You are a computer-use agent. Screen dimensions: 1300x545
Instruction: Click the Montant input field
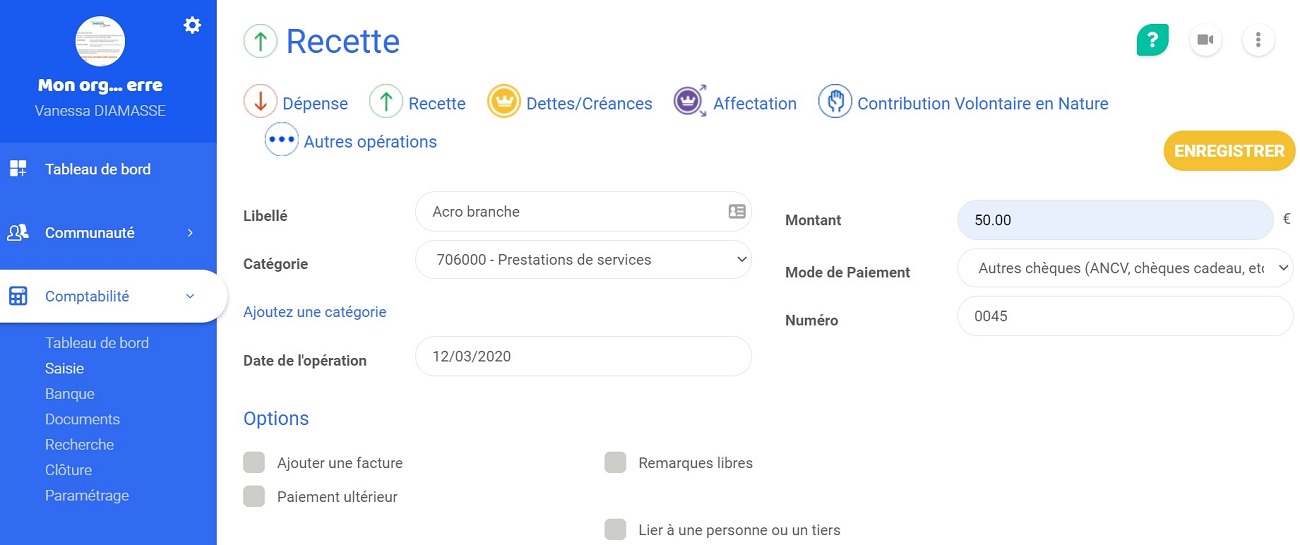(x=1115, y=220)
